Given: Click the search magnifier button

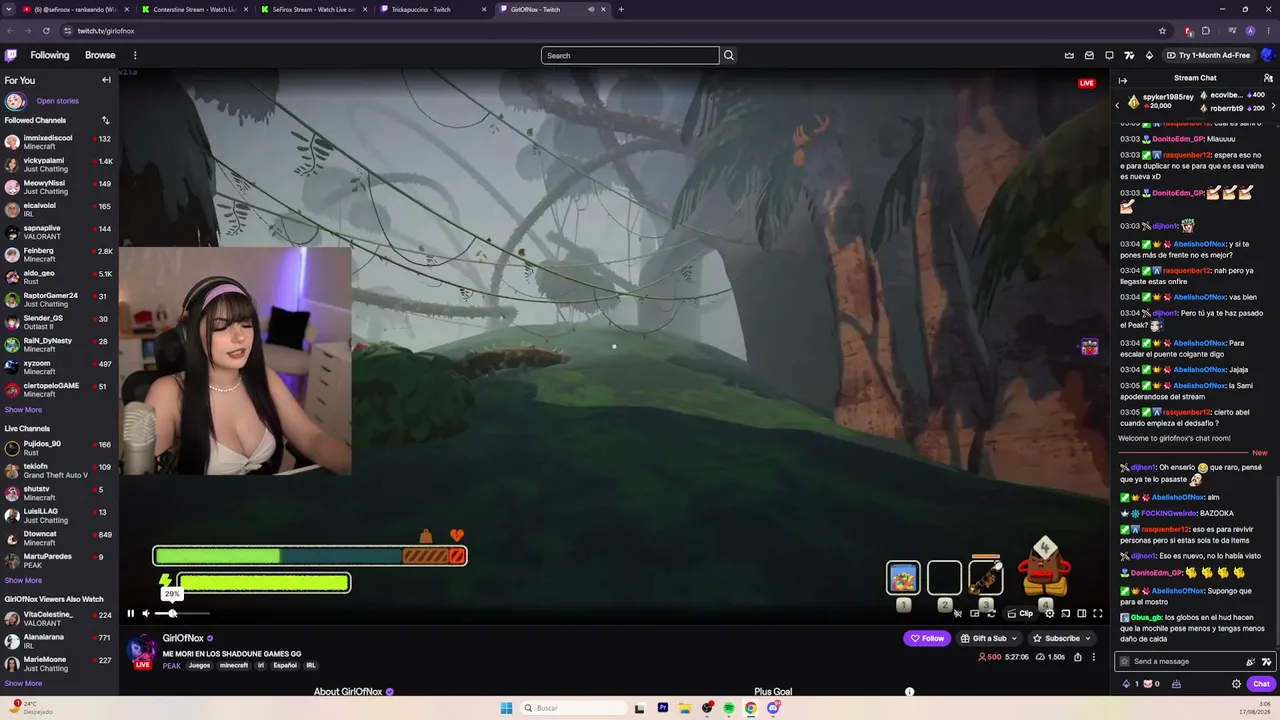Looking at the screenshot, I should (728, 55).
